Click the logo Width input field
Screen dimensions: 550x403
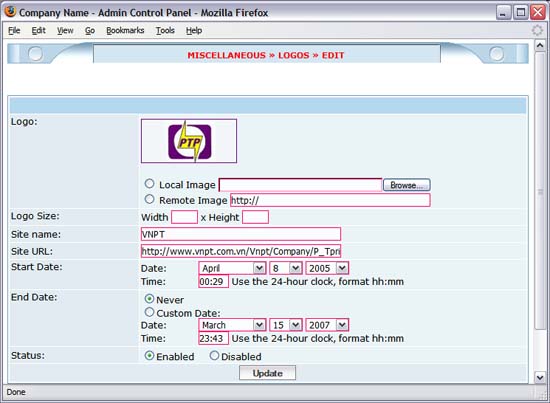185,217
